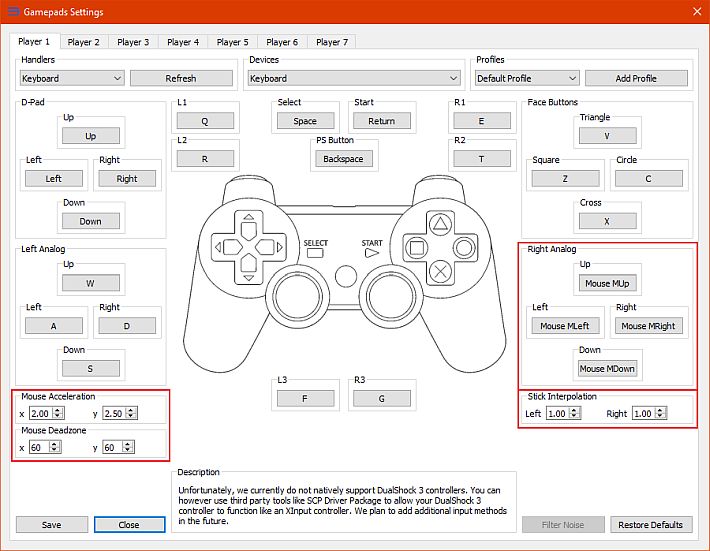This screenshot has width=710, height=551.
Task: Go to the Player 6 tab
Action: pos(282,42)
